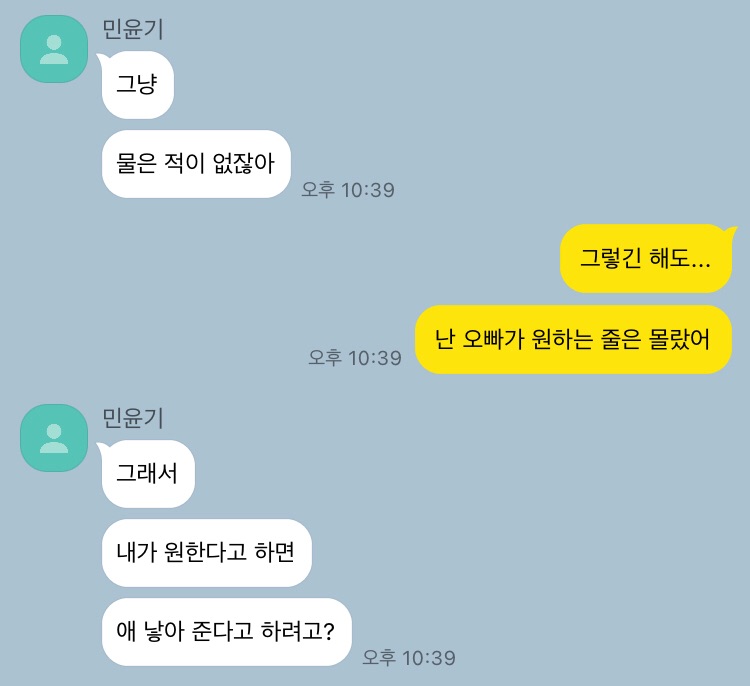Select the 그래서 message bubble

[x=148, y=474]
